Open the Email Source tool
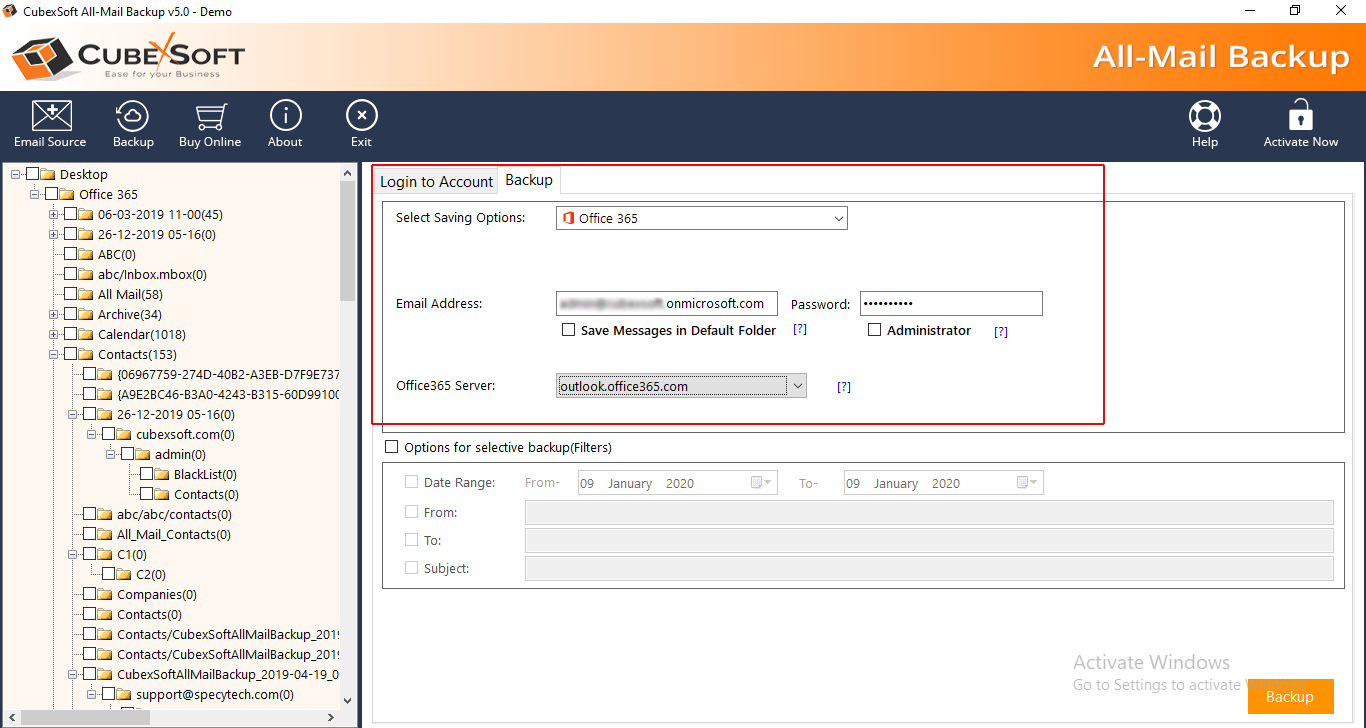The height and width of the screenshot is (728, 1366). point(50,124)
